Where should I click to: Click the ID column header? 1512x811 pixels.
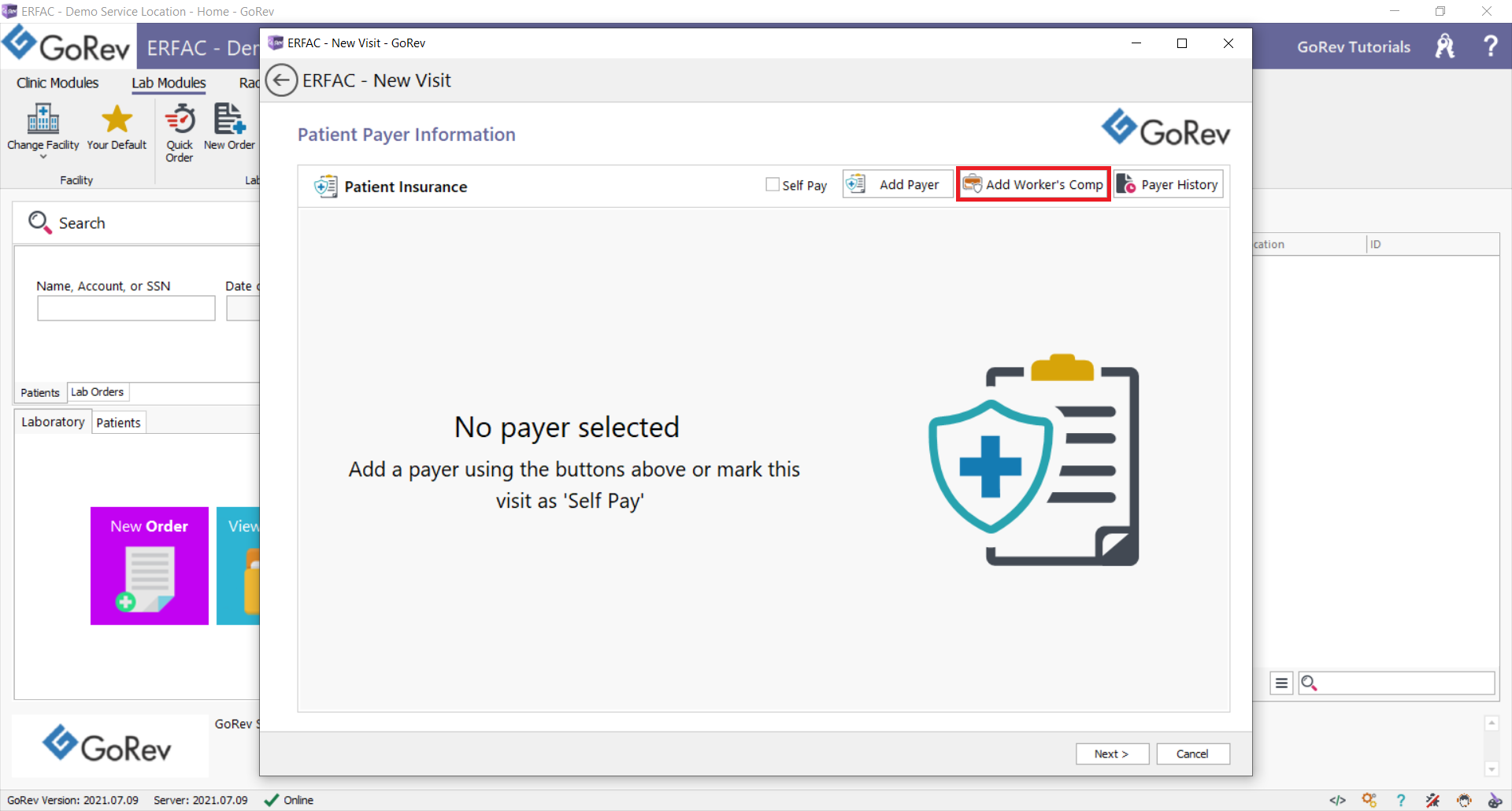pos(1432,244)
